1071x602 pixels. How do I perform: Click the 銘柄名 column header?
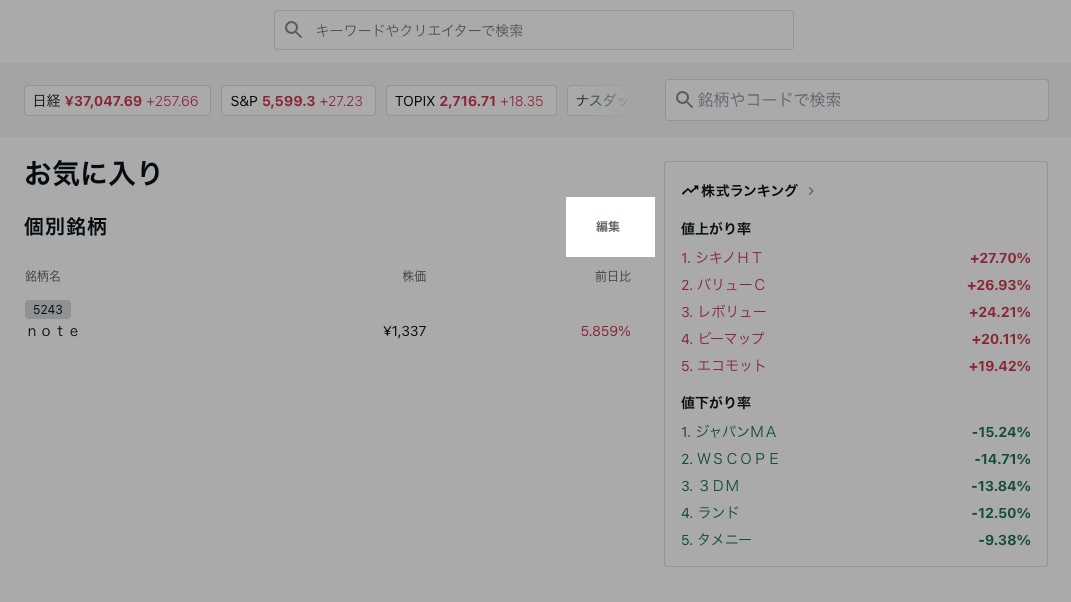click(x=43, y=276)
